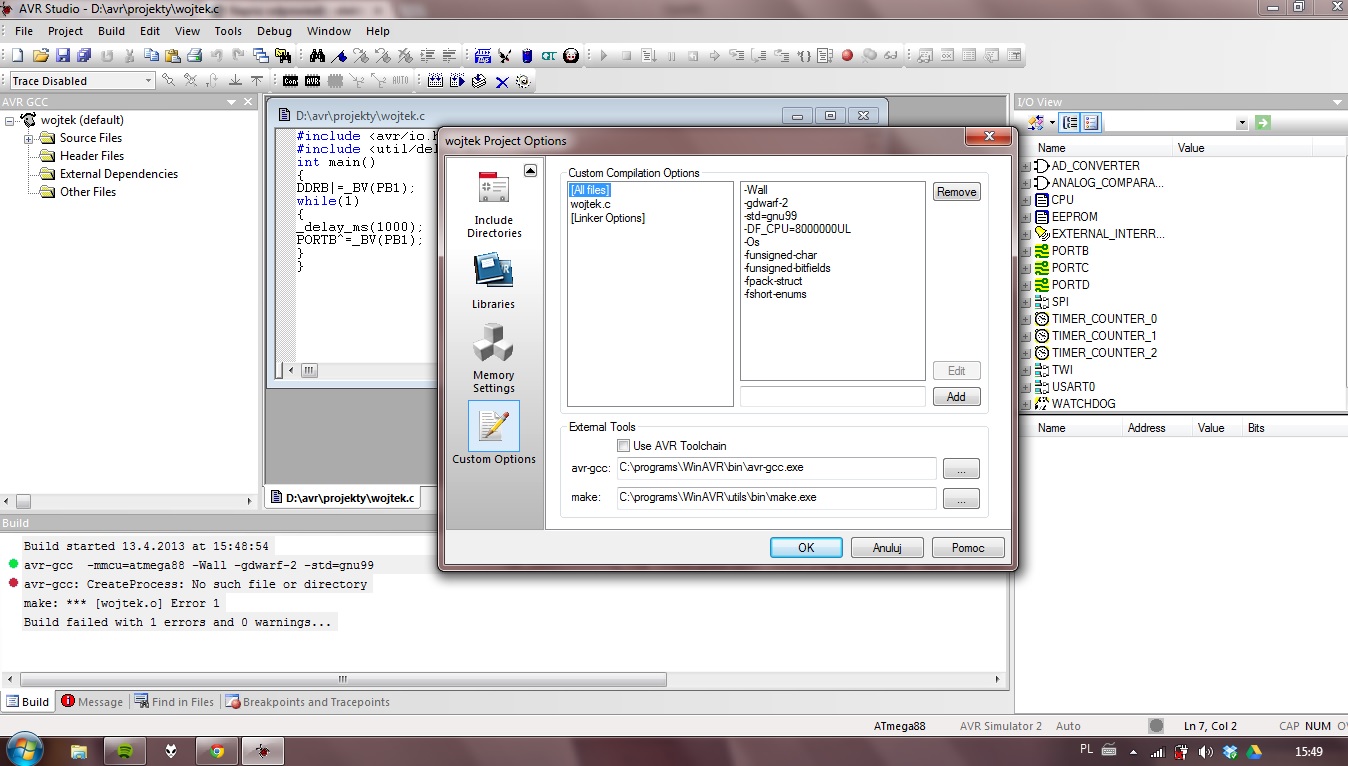Switch to the Find in Files tab
The height and width of the screenshot is (766, 1348).
(x=175, y=702)
